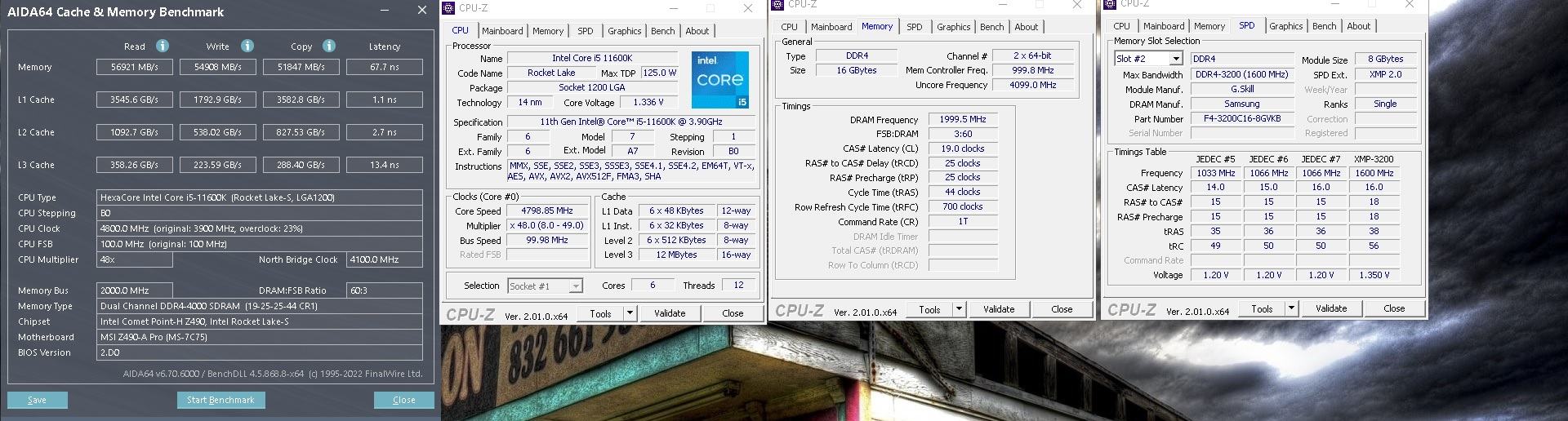
Task: Click Multiplier value x 48.0
Action: [x=546, y=225]
